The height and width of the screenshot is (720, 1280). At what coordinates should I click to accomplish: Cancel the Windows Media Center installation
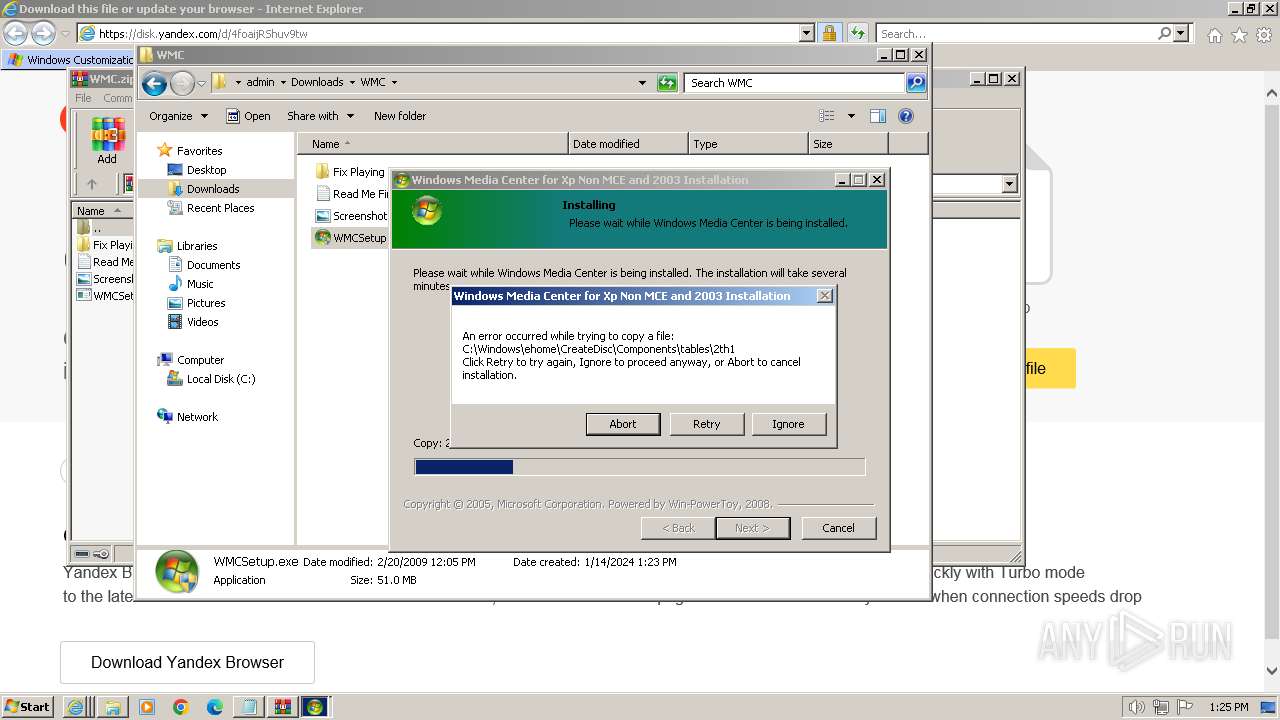tap(838, 528)
